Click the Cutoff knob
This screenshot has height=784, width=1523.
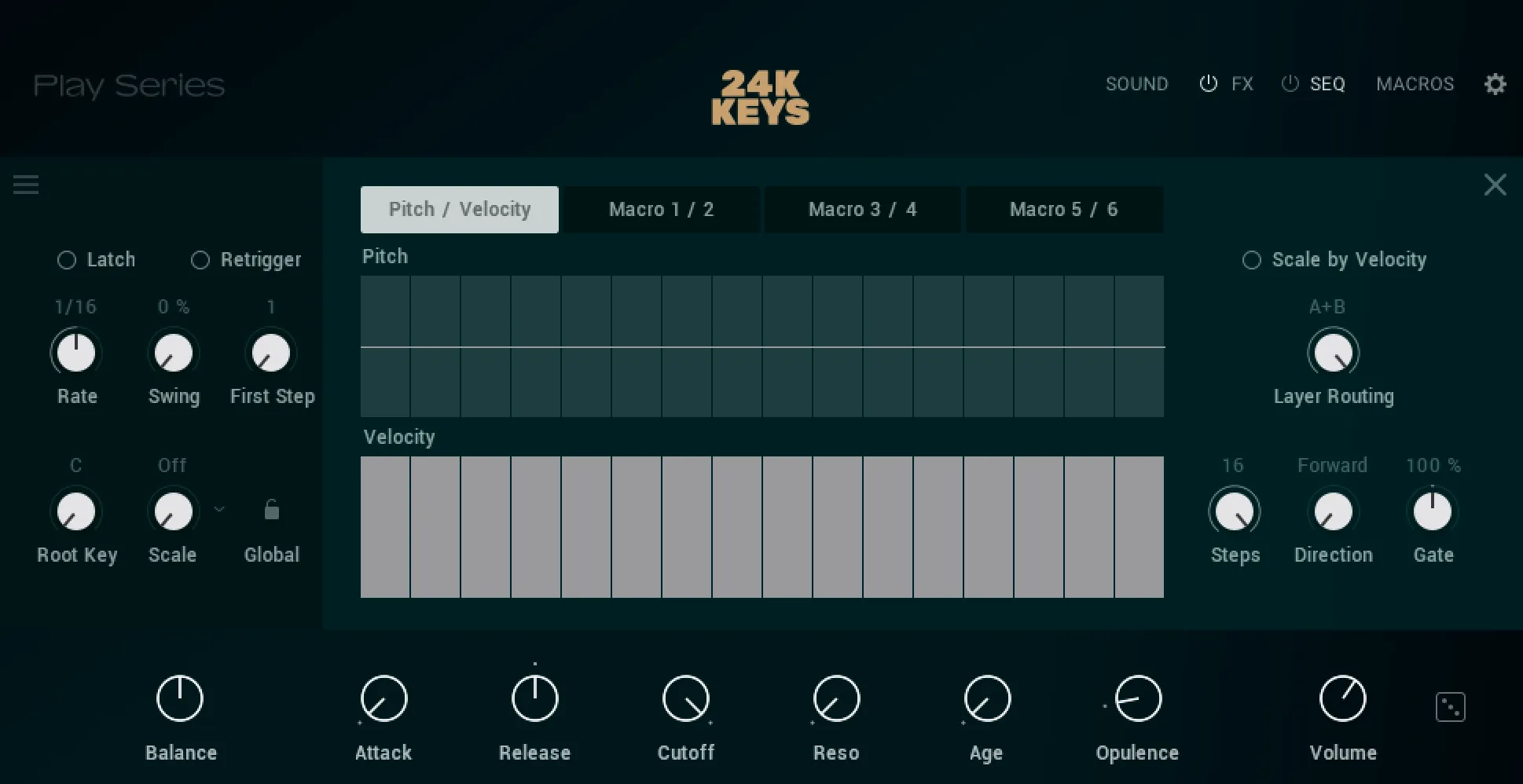[x=684, y=698]
